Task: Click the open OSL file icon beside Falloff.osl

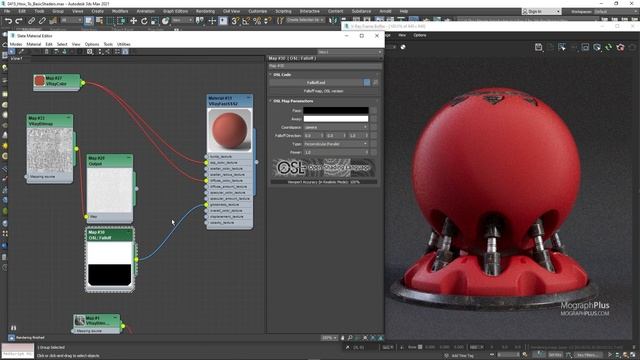Action: click(375, 82)
